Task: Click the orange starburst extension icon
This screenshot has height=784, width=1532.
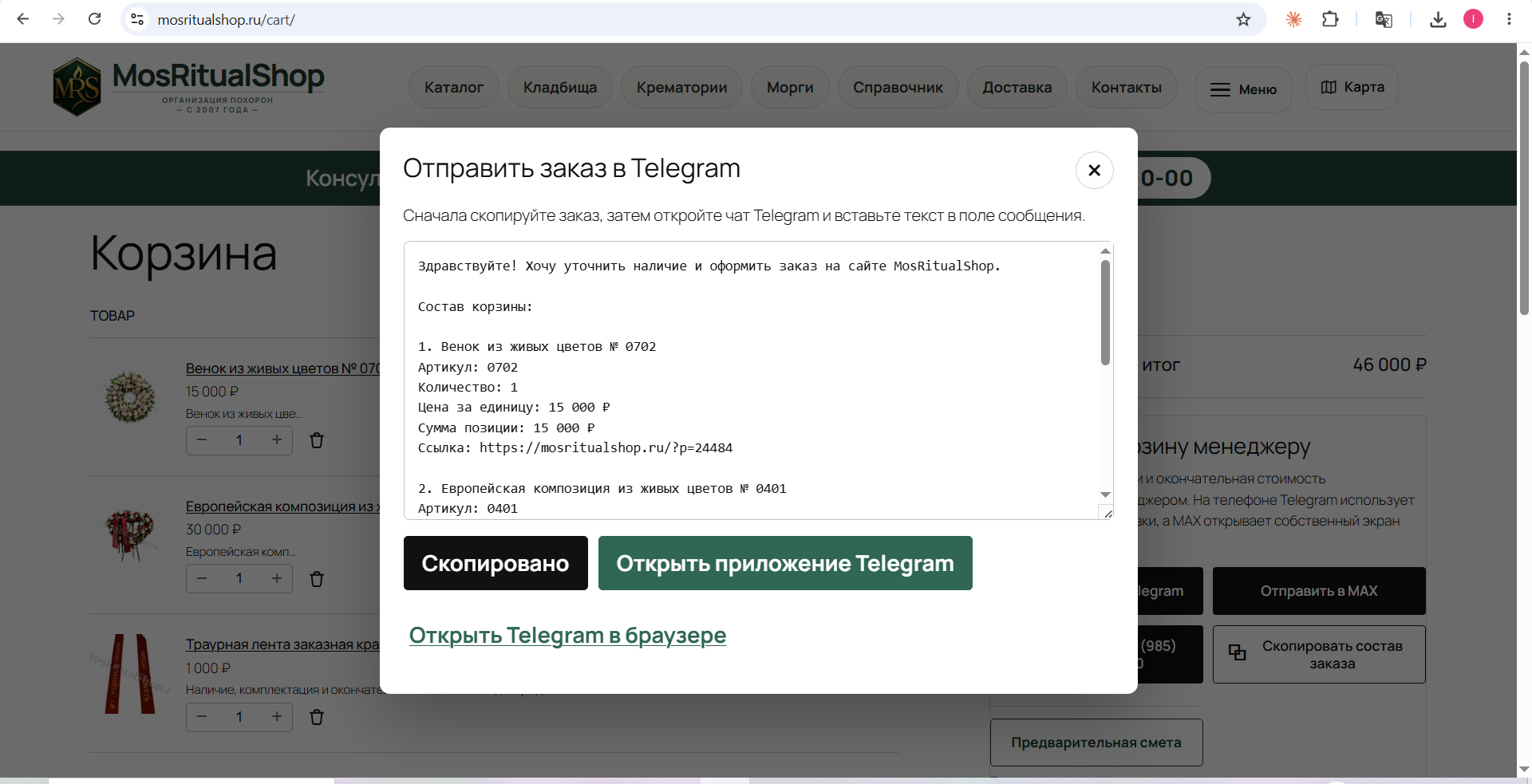Action: [x=1293, y=19]
